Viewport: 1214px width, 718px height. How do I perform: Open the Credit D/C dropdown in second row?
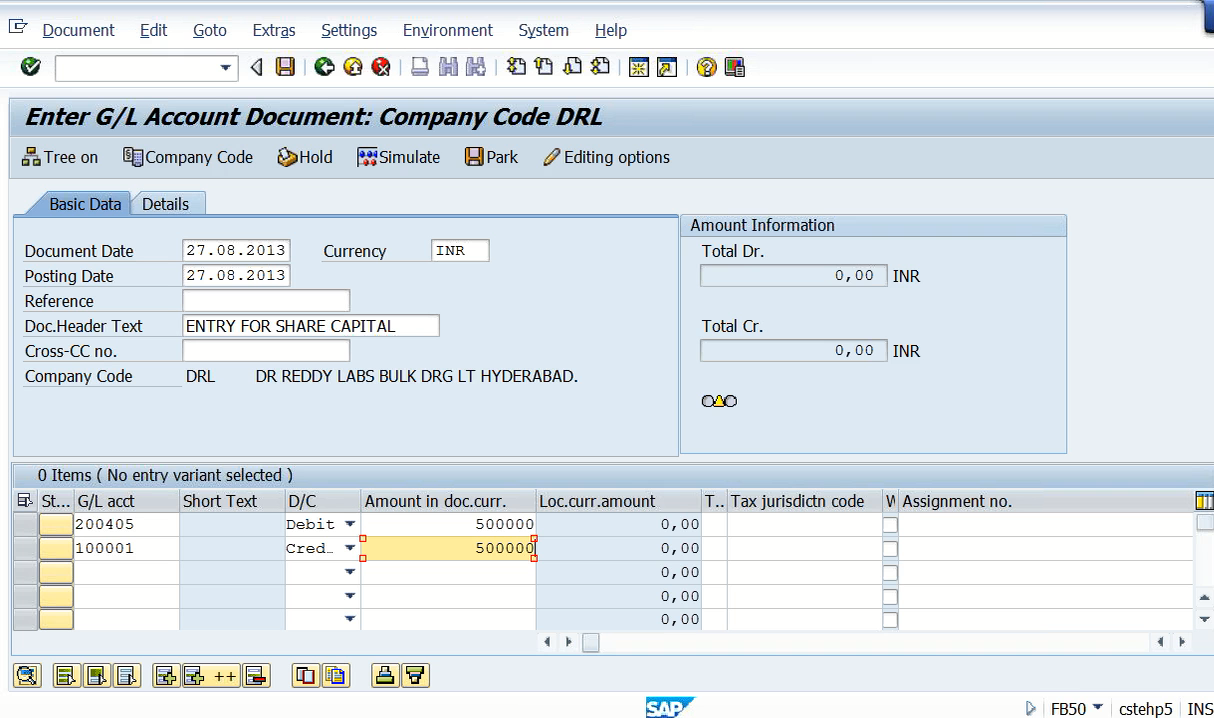pyautogui.click(x=350, y=548)
